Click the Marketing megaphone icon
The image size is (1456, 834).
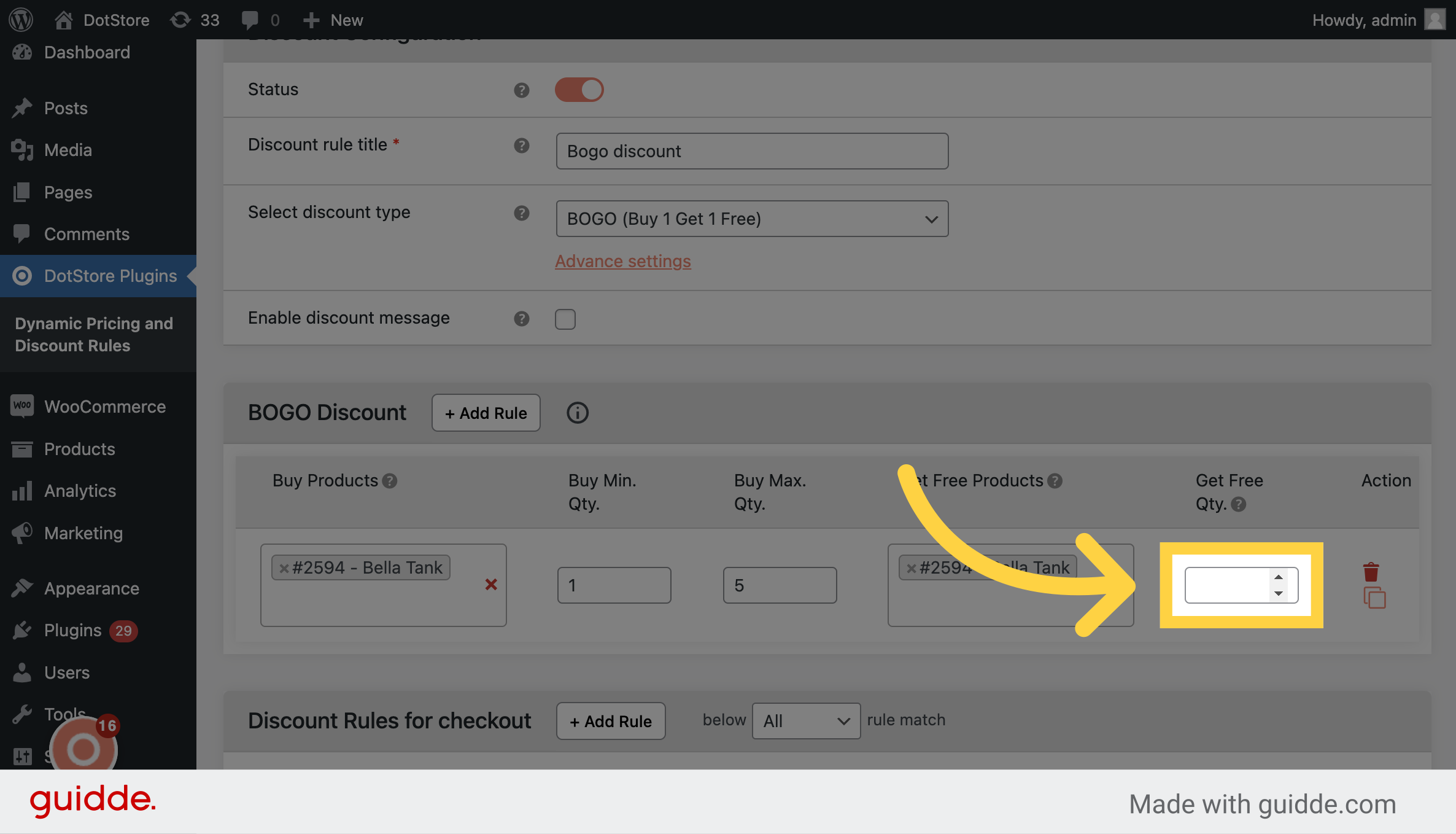[22, 533]
